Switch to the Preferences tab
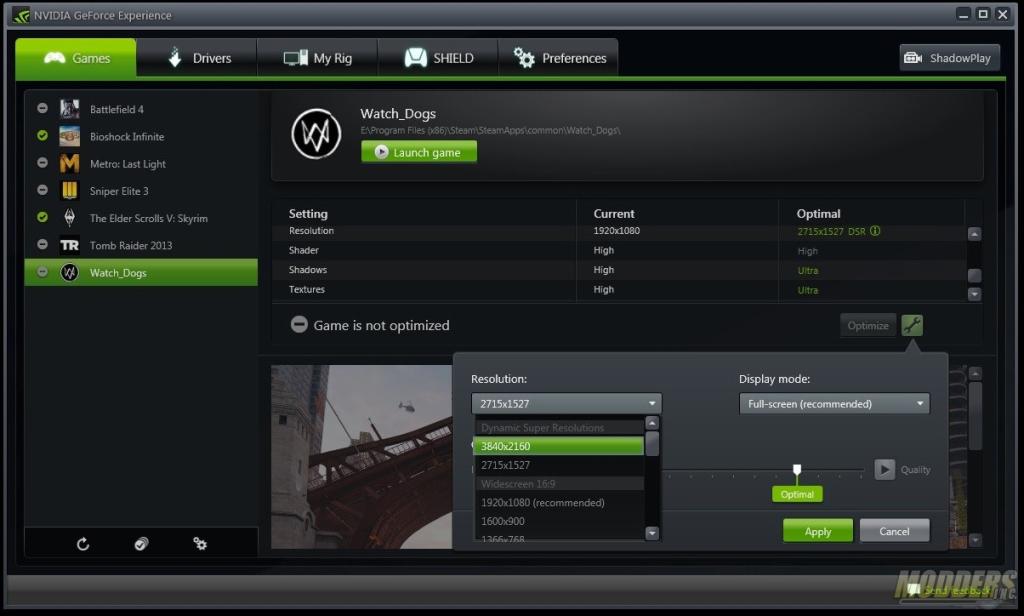This screenshot has height=616, width=1024. point(559,58)
